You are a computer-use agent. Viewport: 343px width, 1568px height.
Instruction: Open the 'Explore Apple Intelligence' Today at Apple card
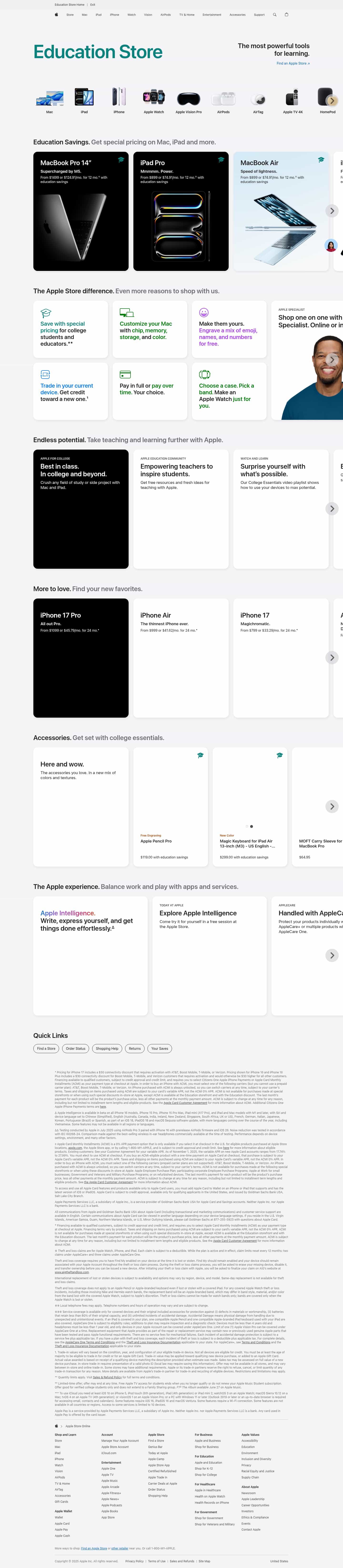click(209, 956)
